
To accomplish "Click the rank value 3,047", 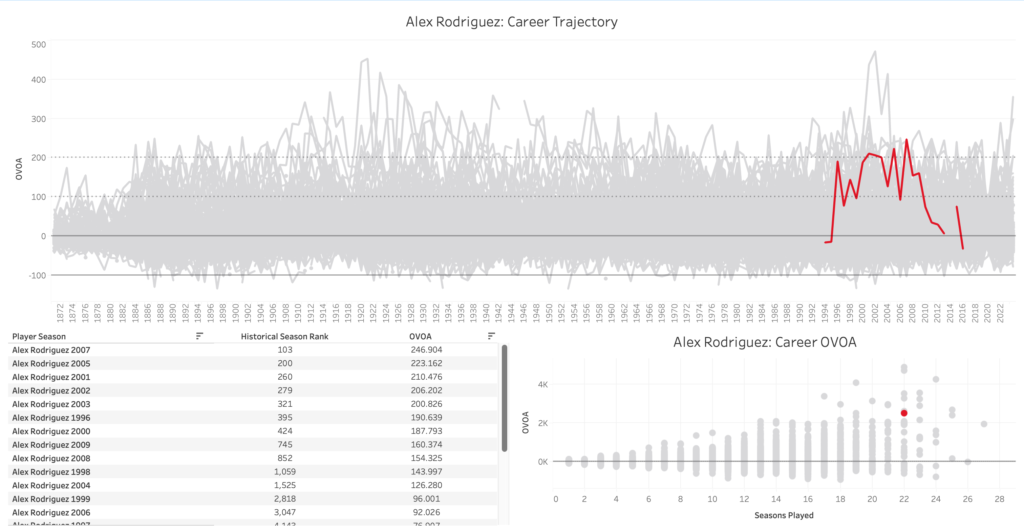I will click(x=285, y=512).
